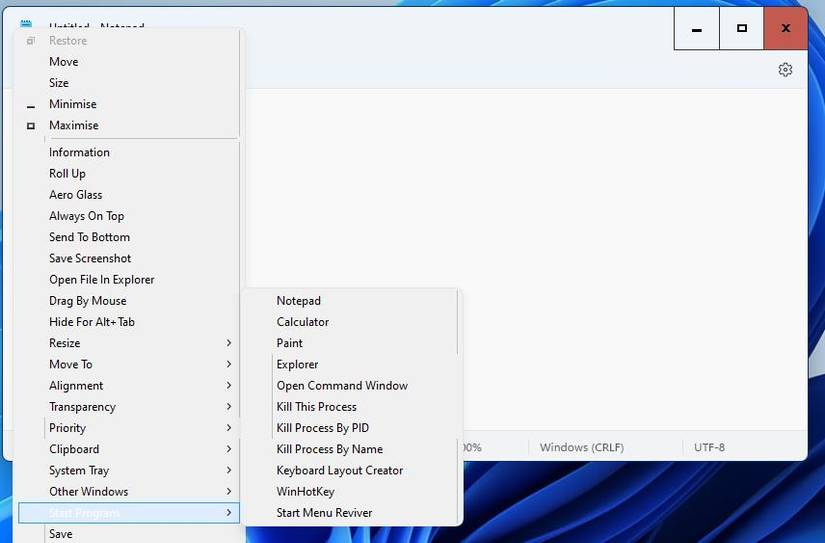The width and height of the screenshot is (825, 543).
Task: Open the Notepad settings gear
Action: (x=785, y=69)
